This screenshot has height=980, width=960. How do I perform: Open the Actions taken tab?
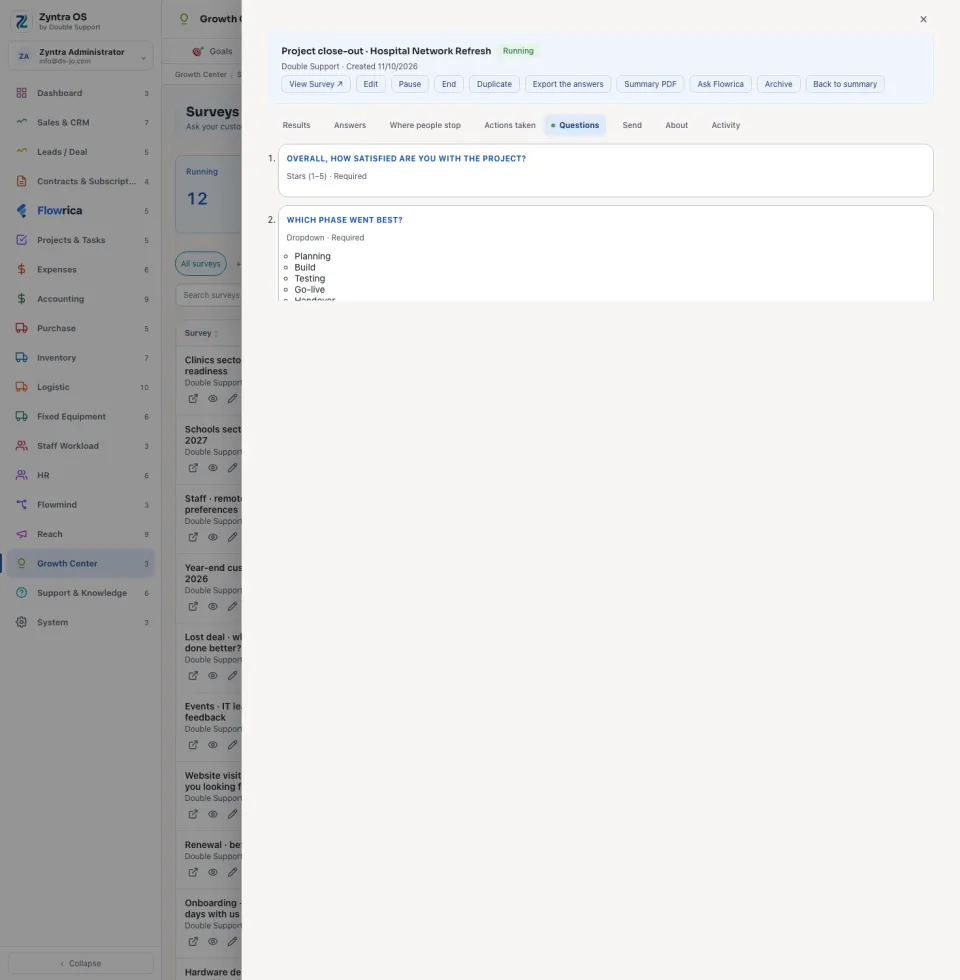(x=510, y=125)
